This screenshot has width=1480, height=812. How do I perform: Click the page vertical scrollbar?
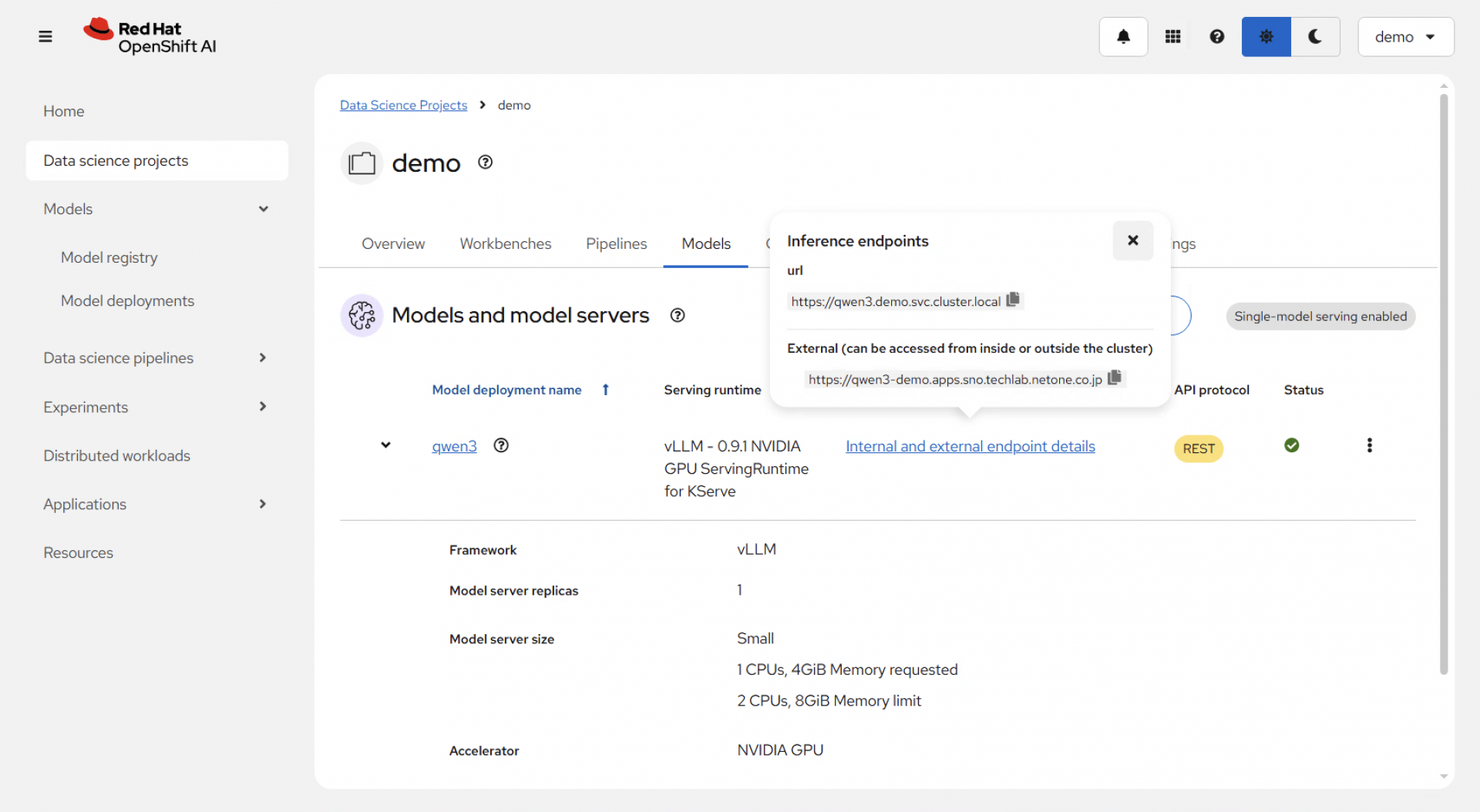pyautogui.click(x=1443, y=384)
